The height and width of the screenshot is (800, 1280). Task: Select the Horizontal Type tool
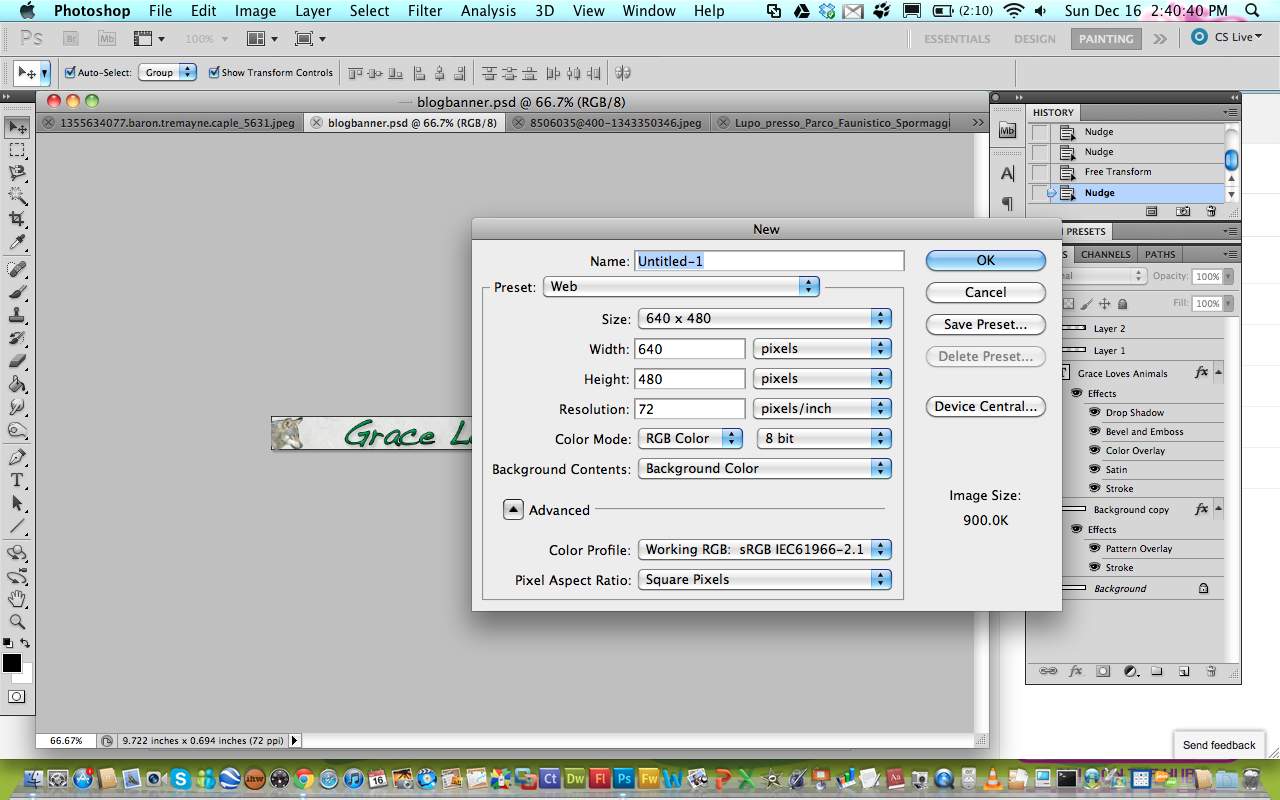pos(18,480)
